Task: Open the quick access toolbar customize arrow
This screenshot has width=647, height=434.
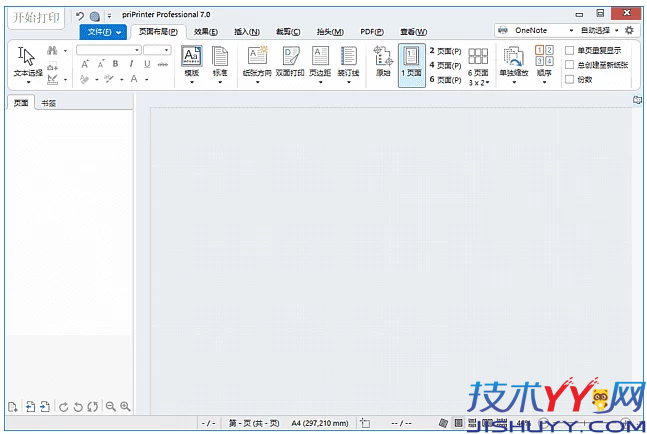Action: click(x=109, y=16)
